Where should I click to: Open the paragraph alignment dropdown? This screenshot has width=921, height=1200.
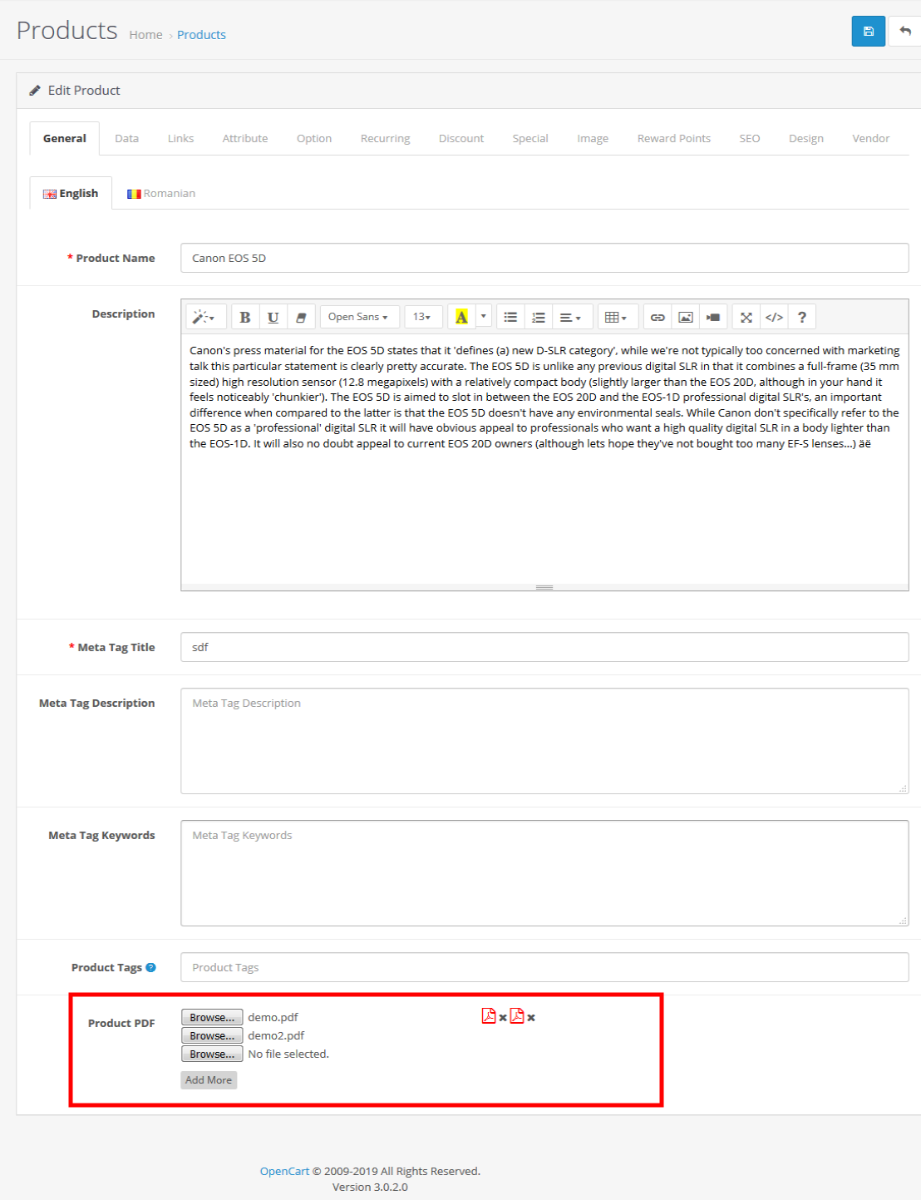572,317
